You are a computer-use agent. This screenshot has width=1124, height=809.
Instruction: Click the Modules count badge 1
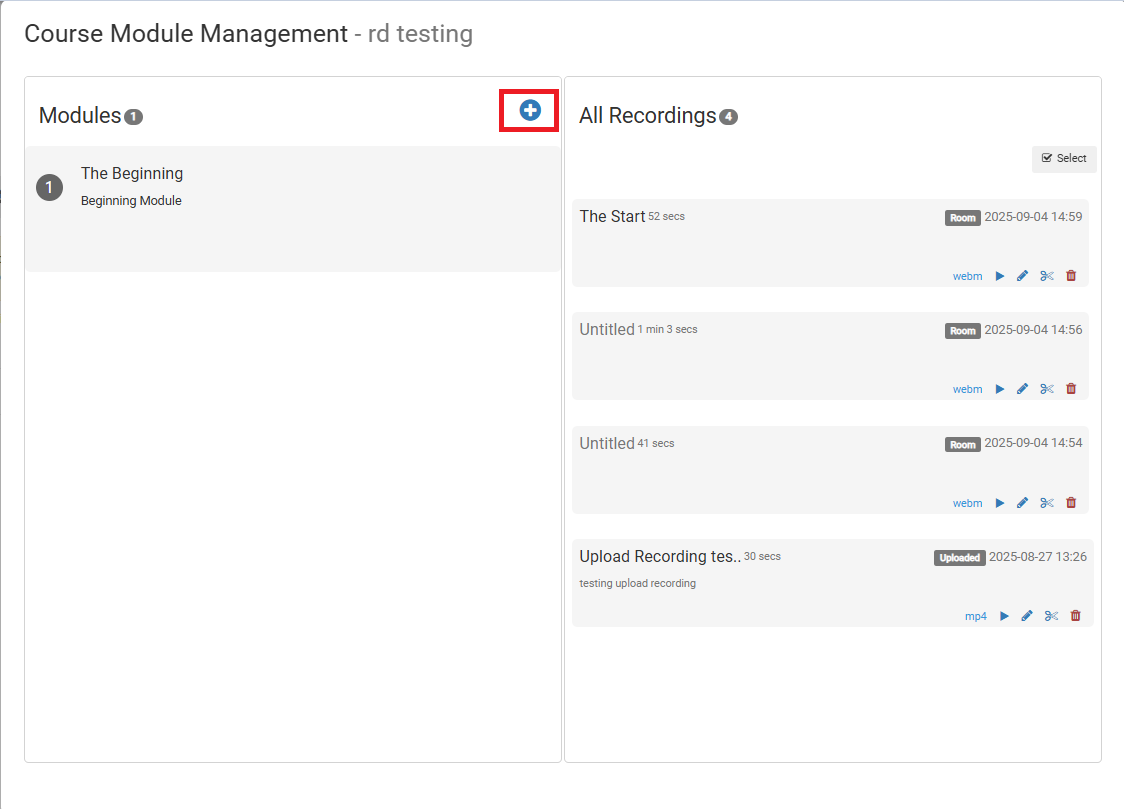coord(133,117)
